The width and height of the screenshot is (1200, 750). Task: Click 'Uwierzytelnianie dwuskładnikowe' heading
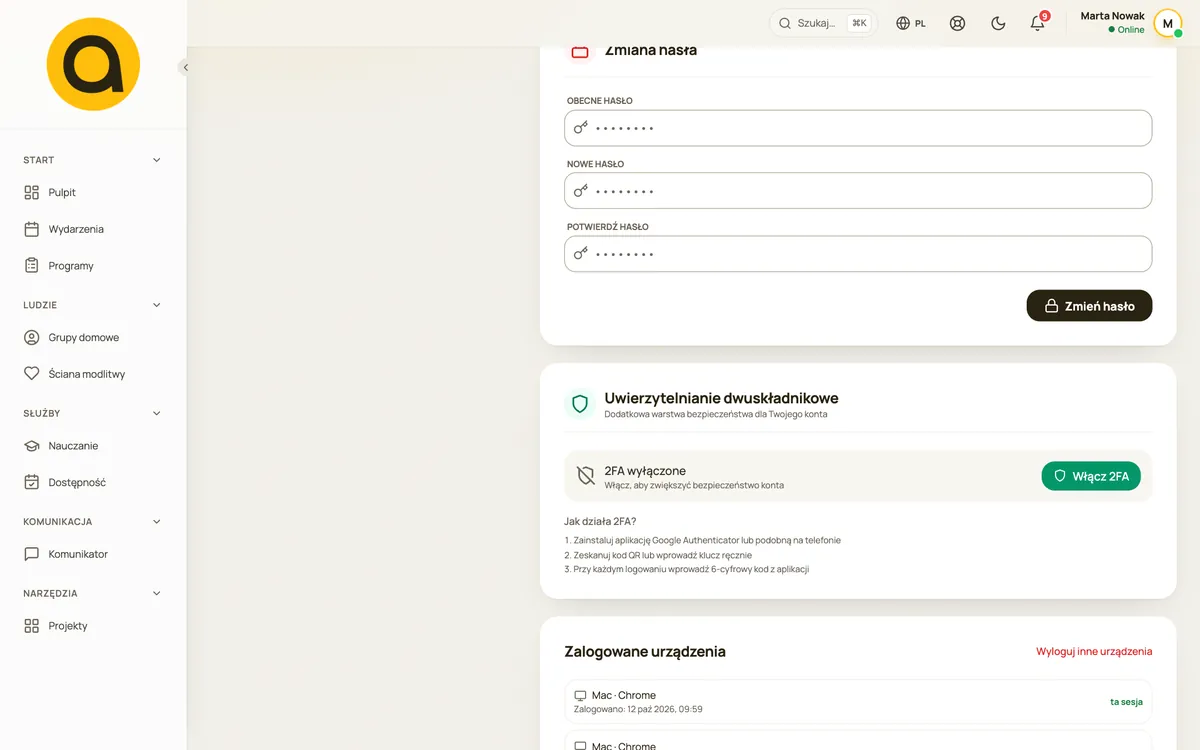tap(721, 398)
